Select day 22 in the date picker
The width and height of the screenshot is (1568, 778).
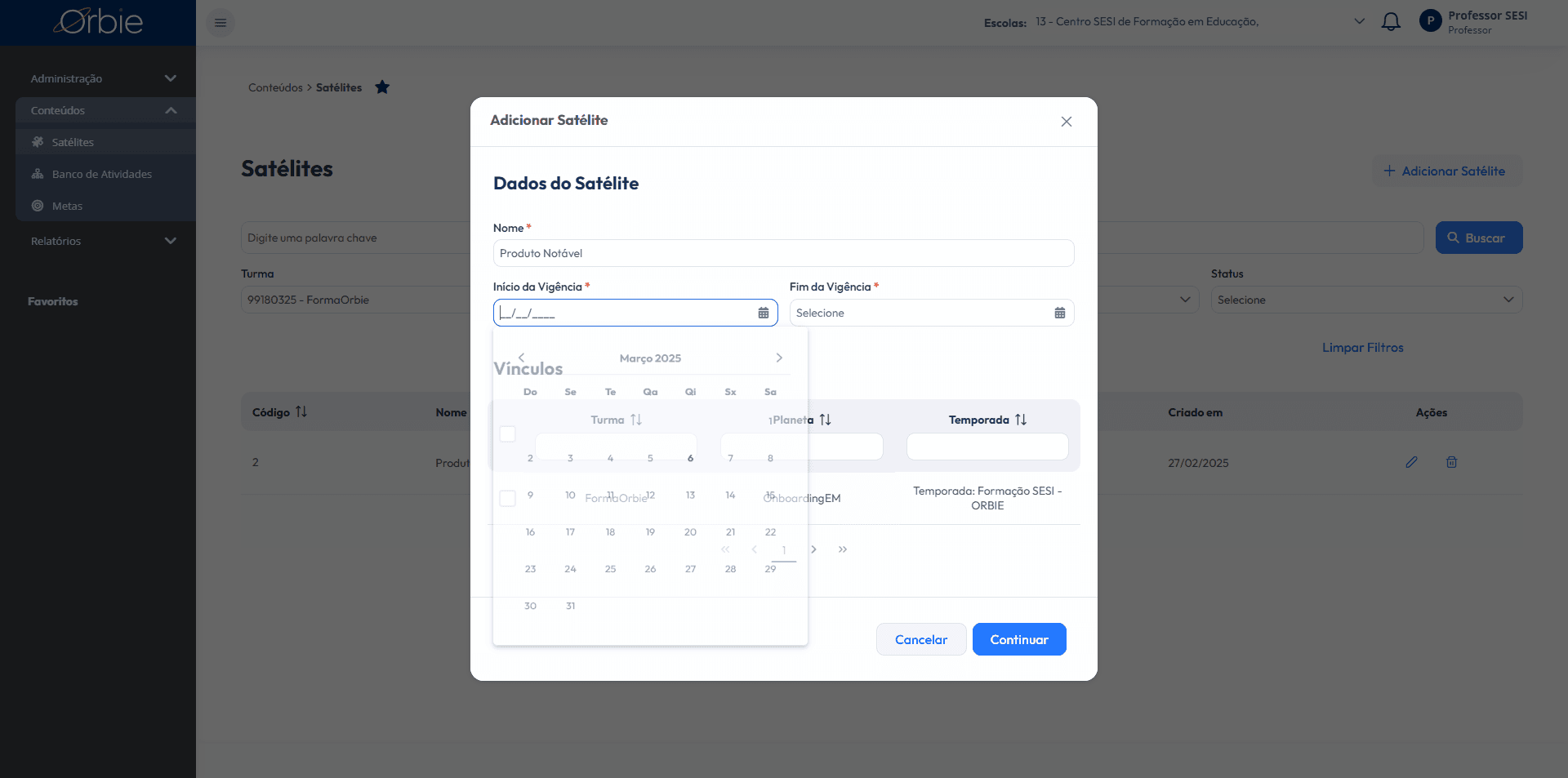[770, 532]
